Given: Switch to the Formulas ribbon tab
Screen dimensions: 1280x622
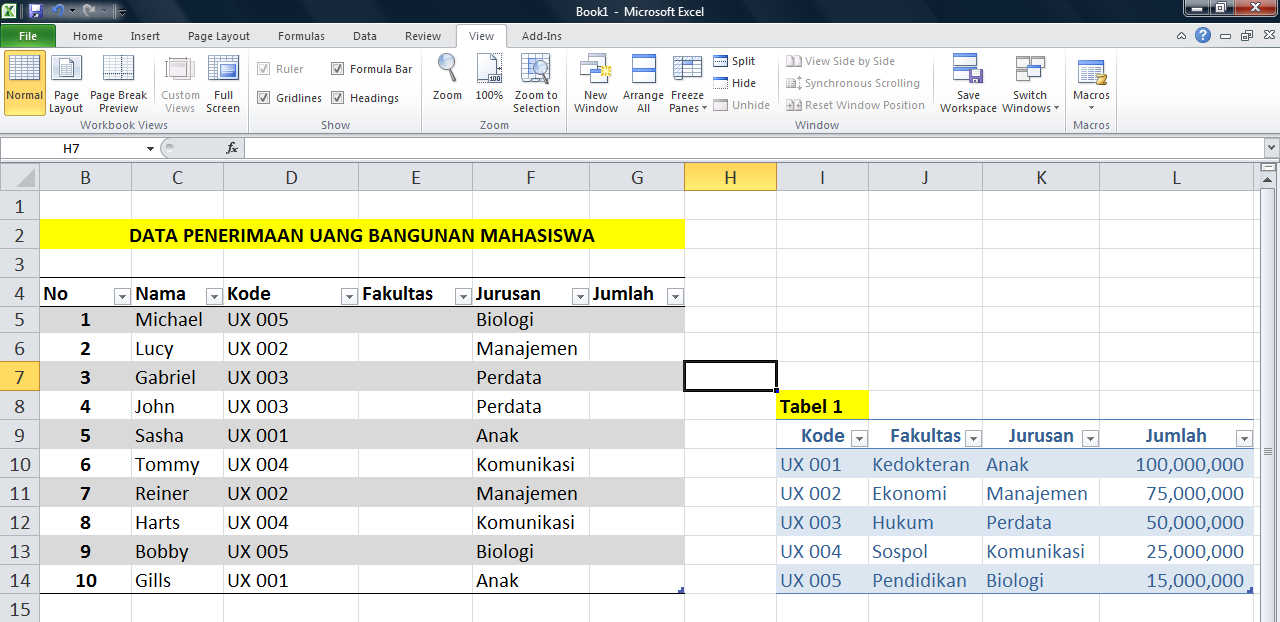Looking at the screenshot, I should tap(301, 35).
